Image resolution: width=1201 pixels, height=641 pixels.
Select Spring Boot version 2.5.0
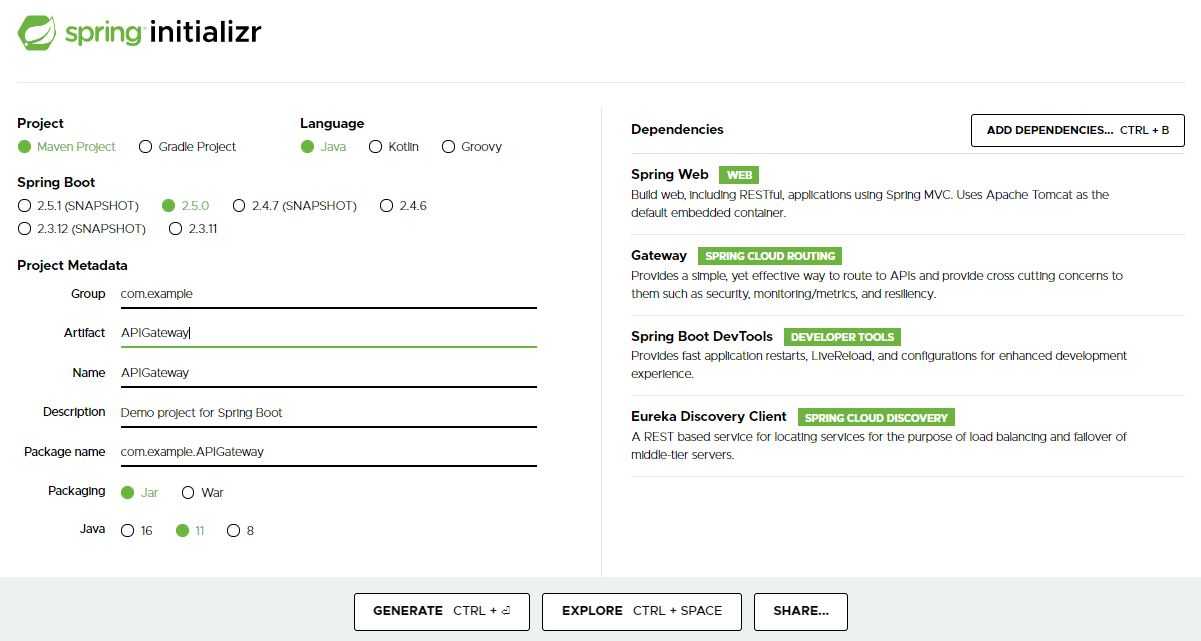185,206
